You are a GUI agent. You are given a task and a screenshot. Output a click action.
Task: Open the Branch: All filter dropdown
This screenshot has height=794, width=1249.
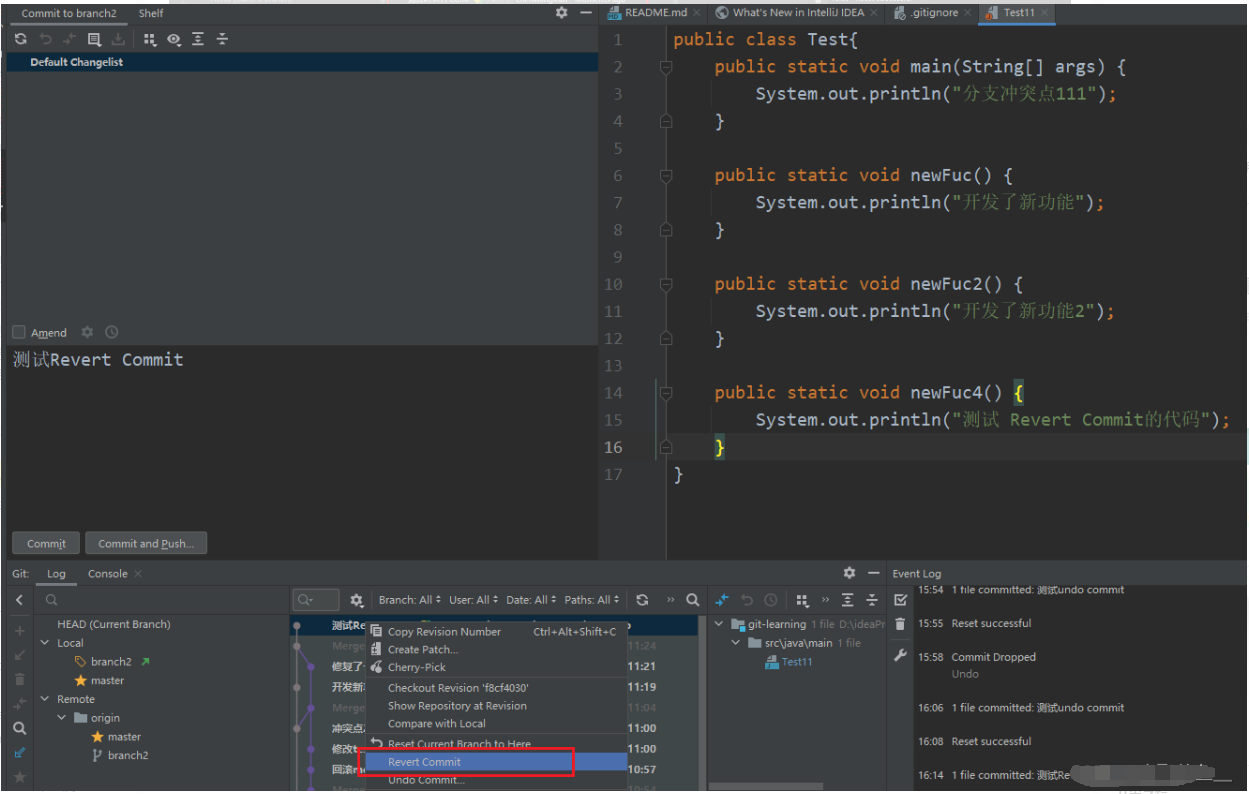point(408,599)
